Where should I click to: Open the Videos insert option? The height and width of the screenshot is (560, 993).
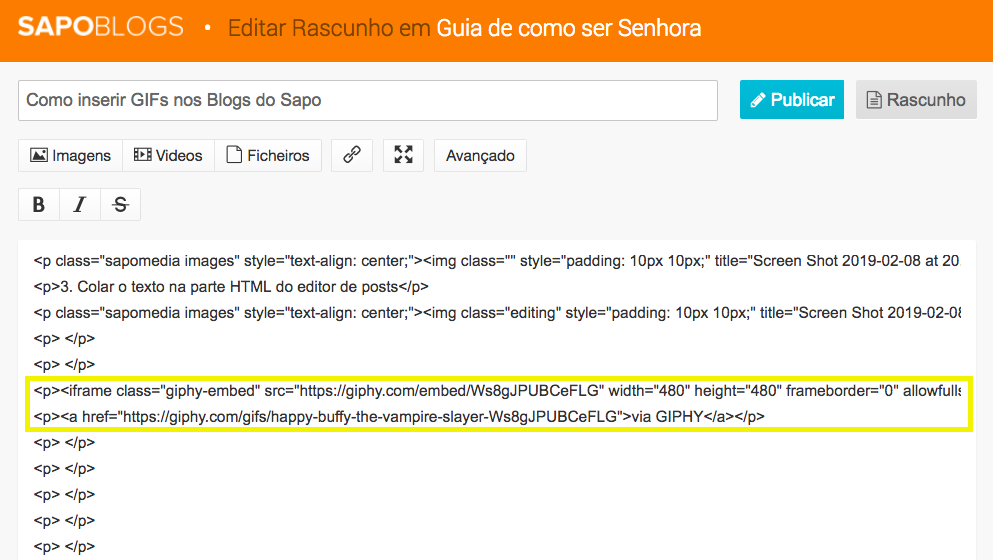coord(168,155)
